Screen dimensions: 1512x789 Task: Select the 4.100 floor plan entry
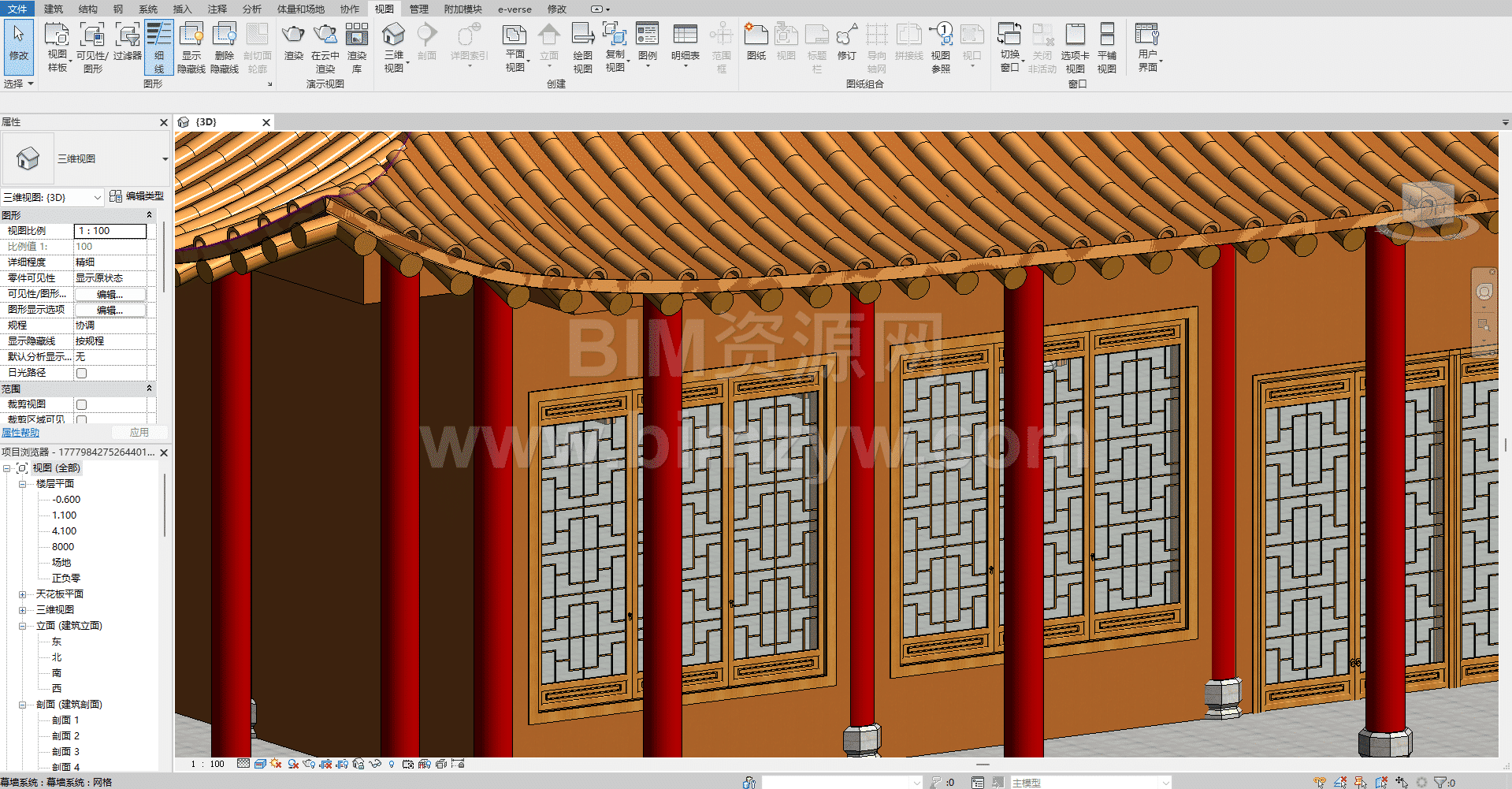point(64,531)
